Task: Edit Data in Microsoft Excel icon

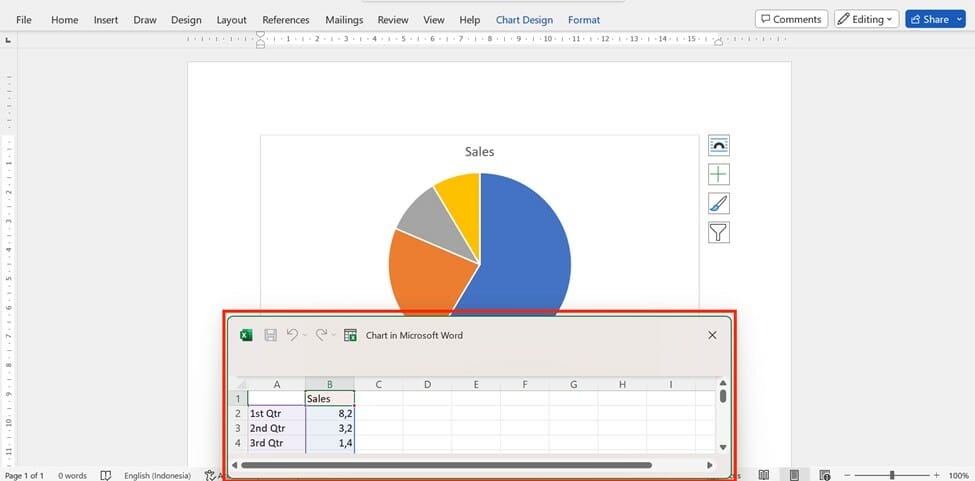Action: pyautogui.click(x=351, y=335)
